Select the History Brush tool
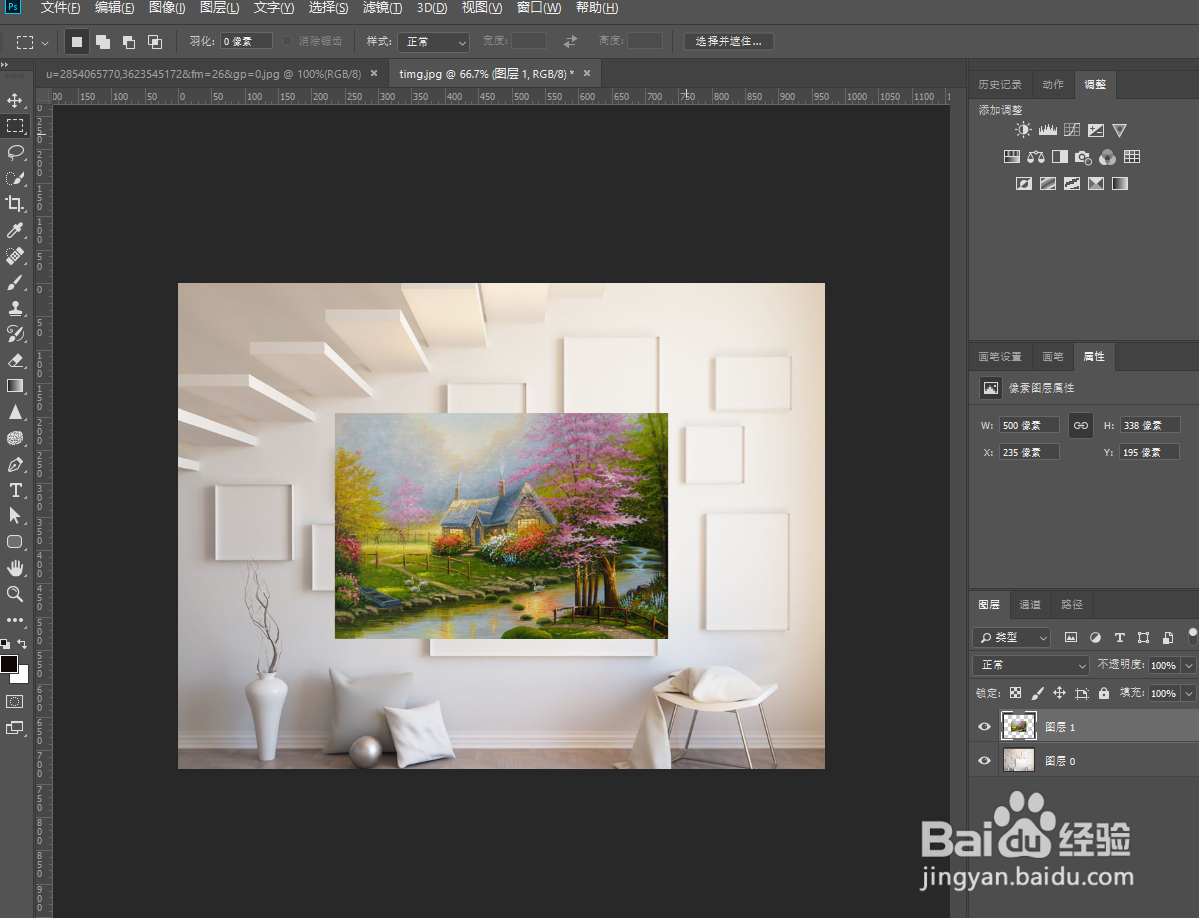The width and height of the screenshot is (1199, 918). 15,334
